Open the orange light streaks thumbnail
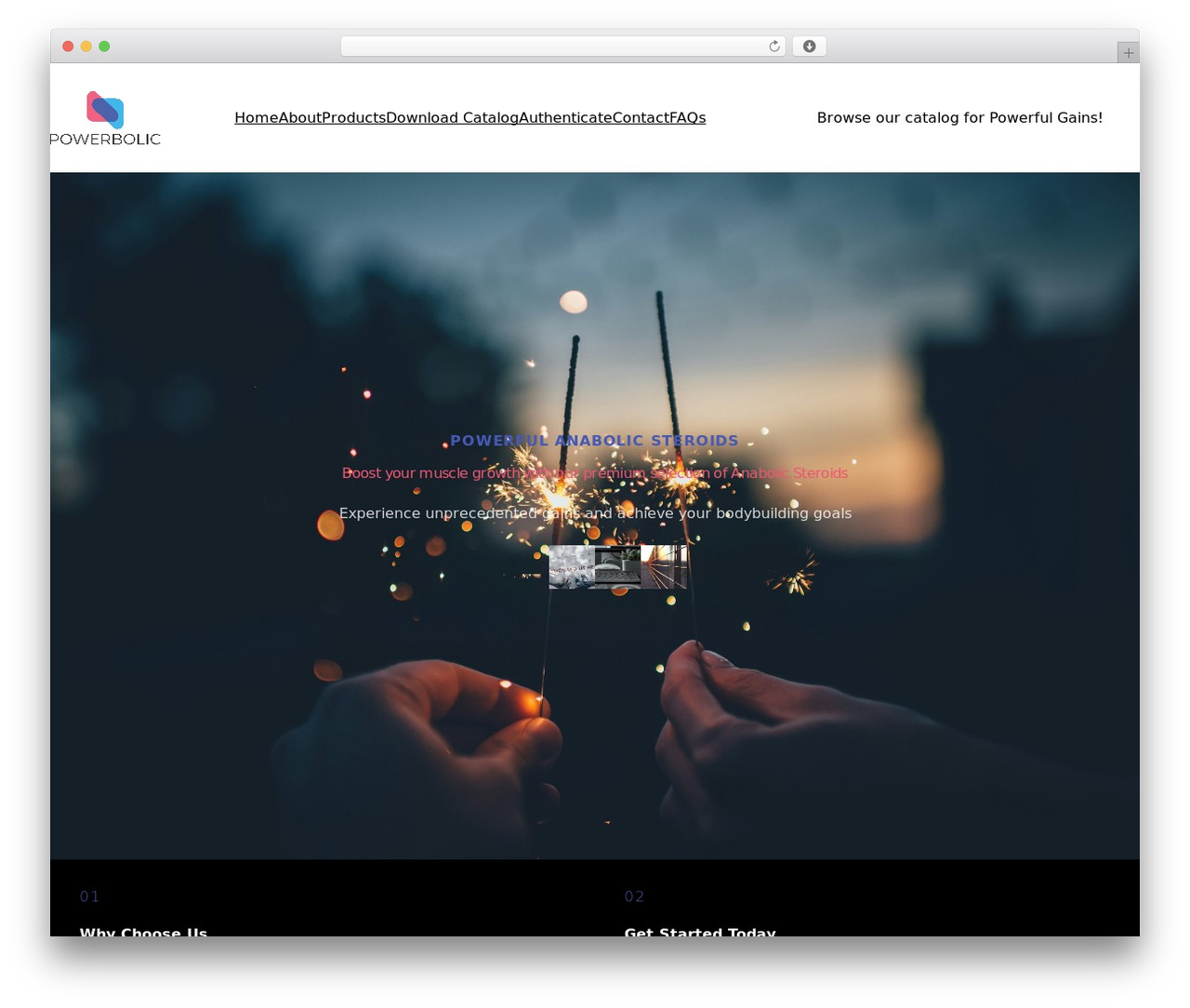This screenshot has height=1008, width=1190. [x=664, y=567]
